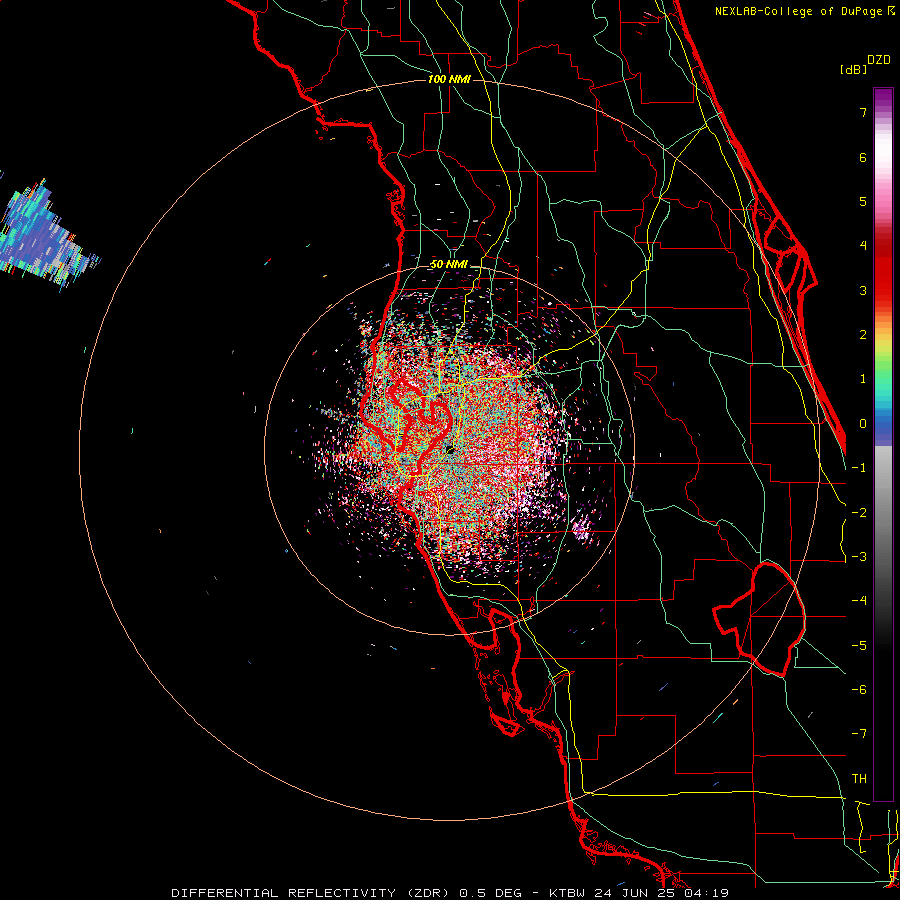The height and width of the screenshot is (900, 900).
Task: Click the KTBW station identifier
Action: coord(565,893)
